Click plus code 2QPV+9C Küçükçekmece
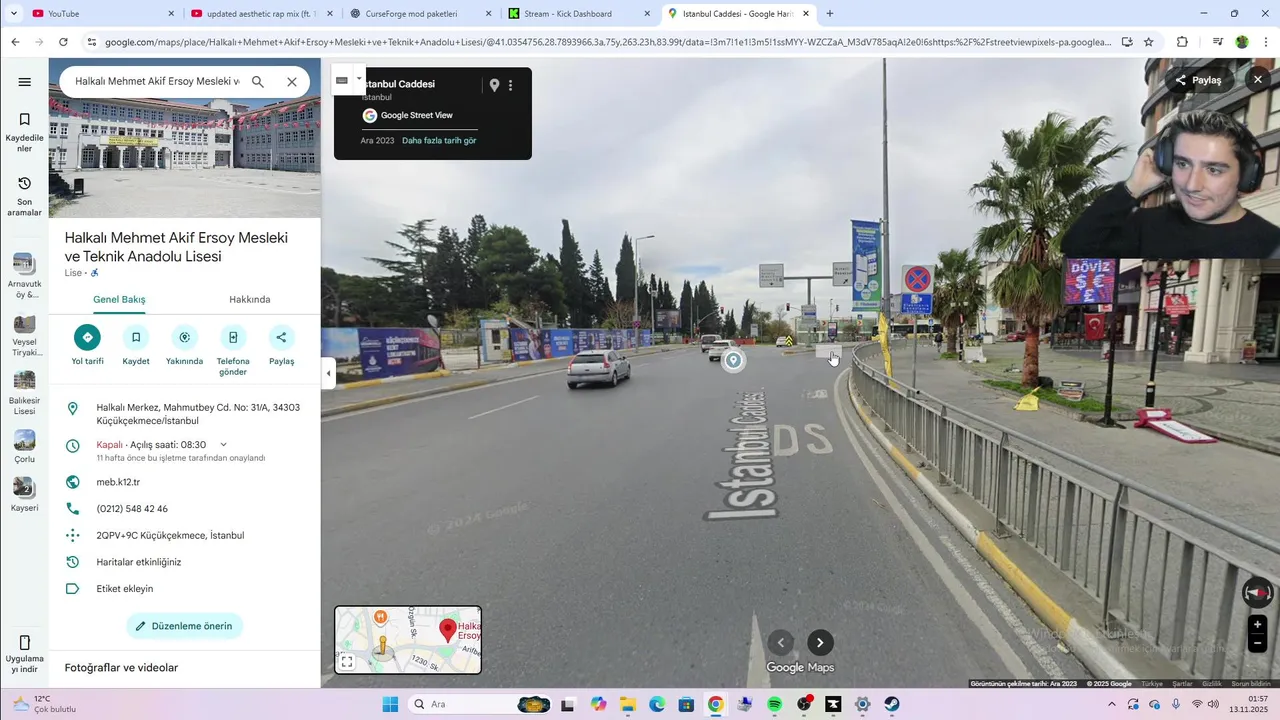Viewport: 1280px width, 720px height. (170, 536)
